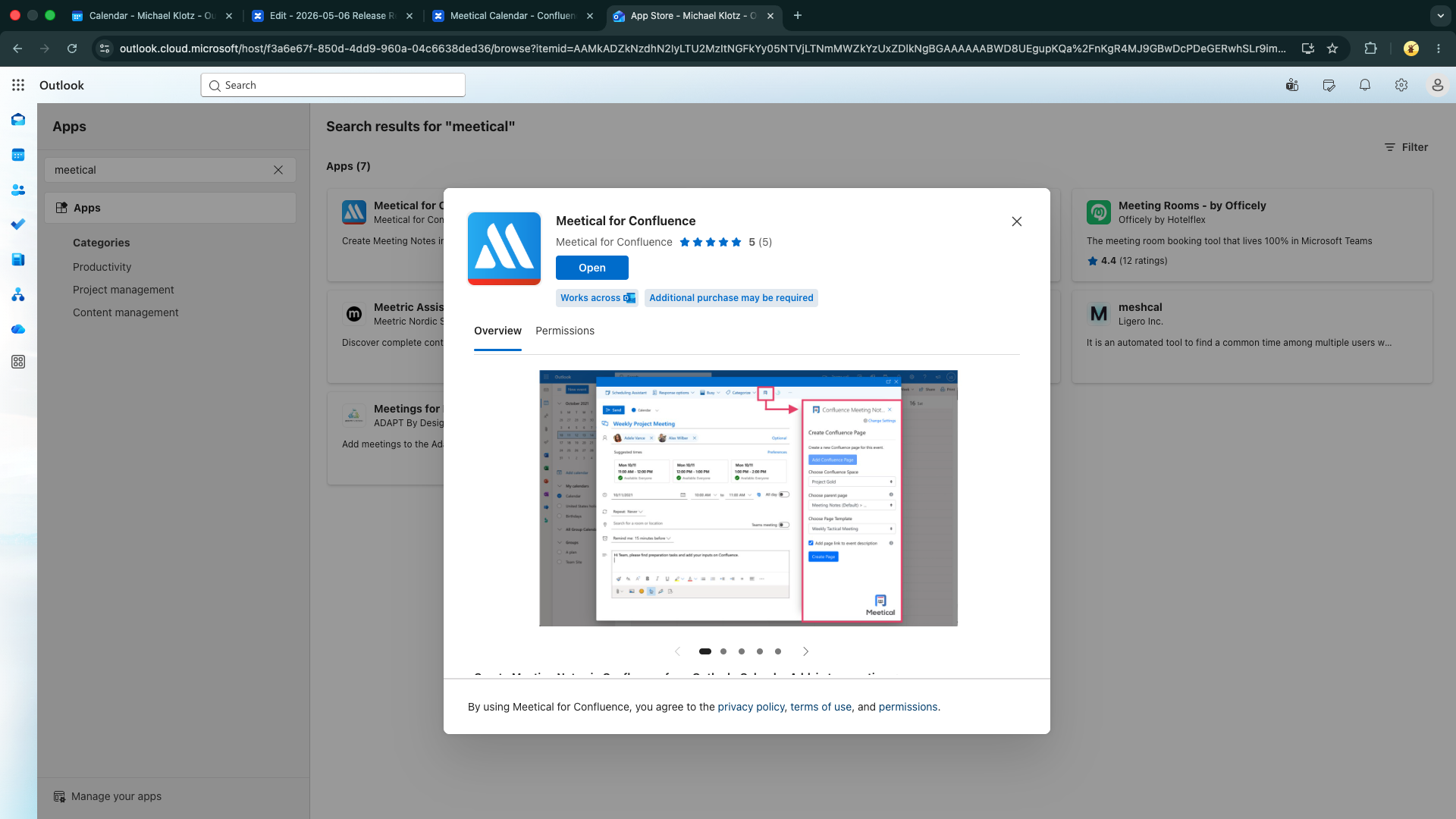
Task: Go back to the previous page
Action: pos(17,49)
